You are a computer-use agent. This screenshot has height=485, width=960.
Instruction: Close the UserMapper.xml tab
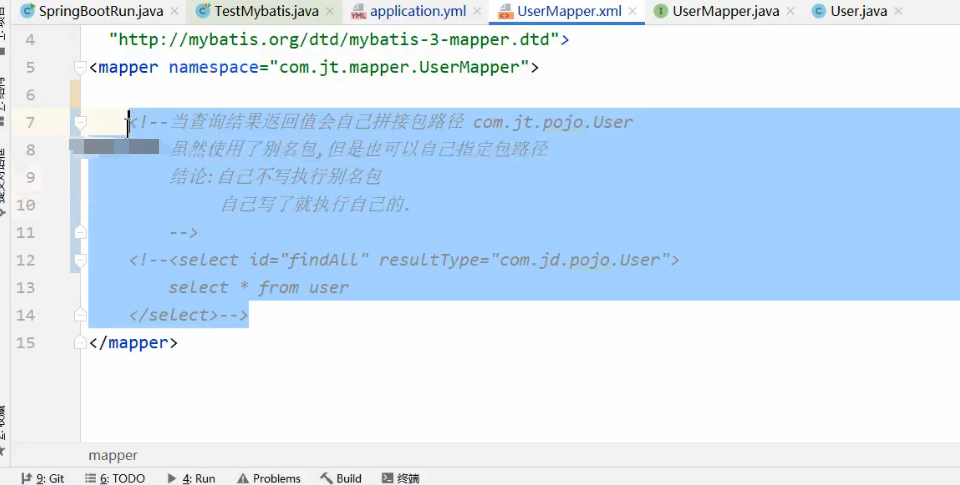click(632, 12)
